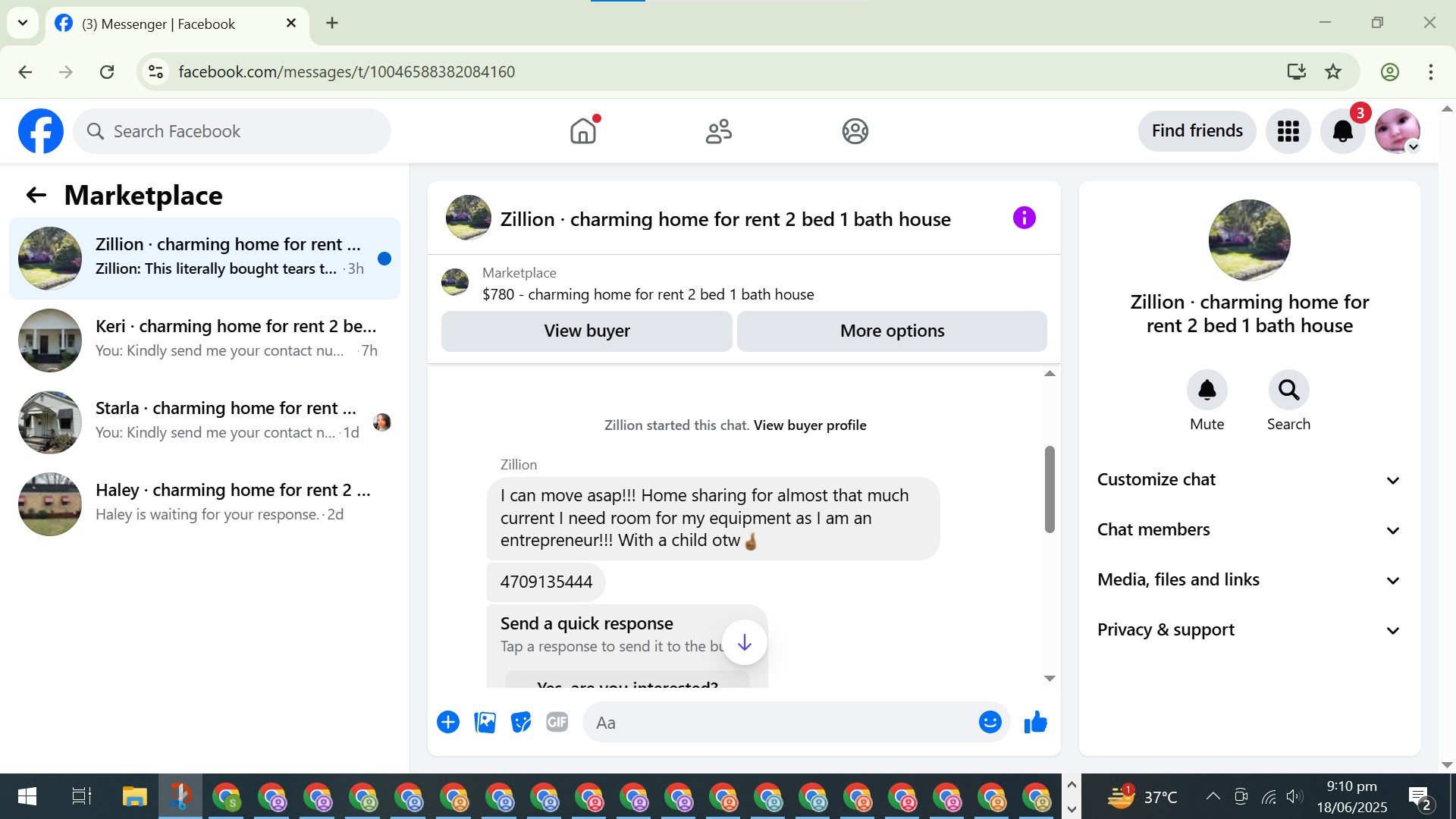The height and width of the screenshot is (819, 1456).
Task: Open the tab search dropdown in Chrome
Action: 23,23
